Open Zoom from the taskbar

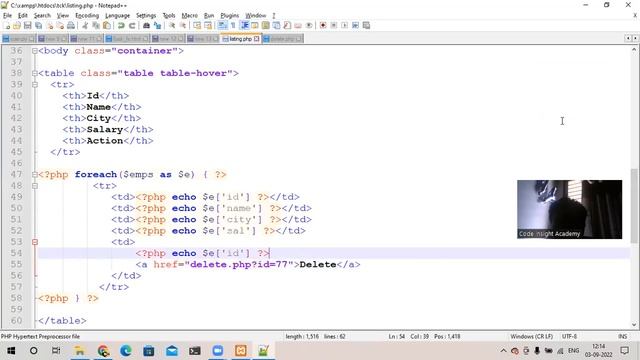point(218,351)
